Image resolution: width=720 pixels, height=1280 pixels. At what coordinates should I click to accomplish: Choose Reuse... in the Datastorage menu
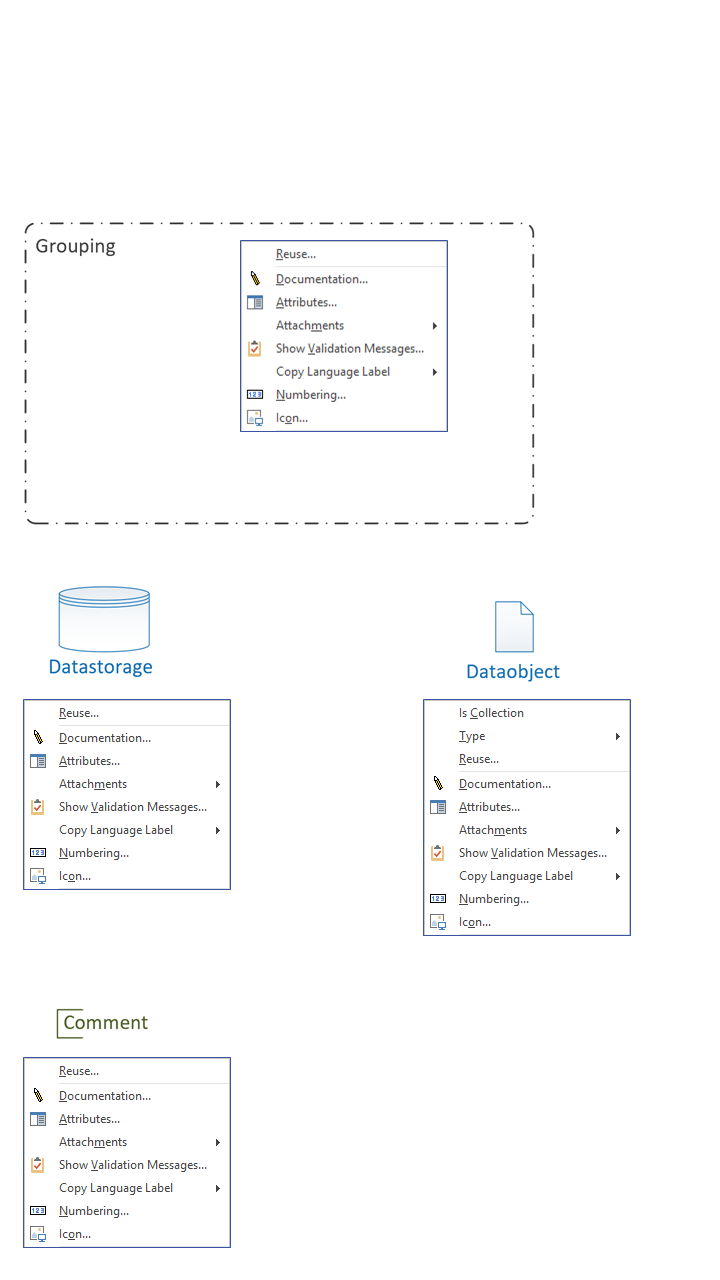[x=79, y=713]
